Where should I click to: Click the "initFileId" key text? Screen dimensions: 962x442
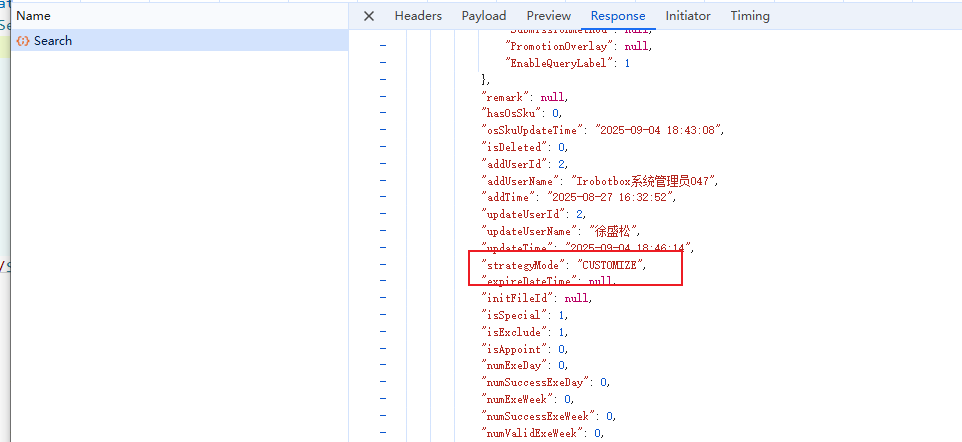click(517, 298)
